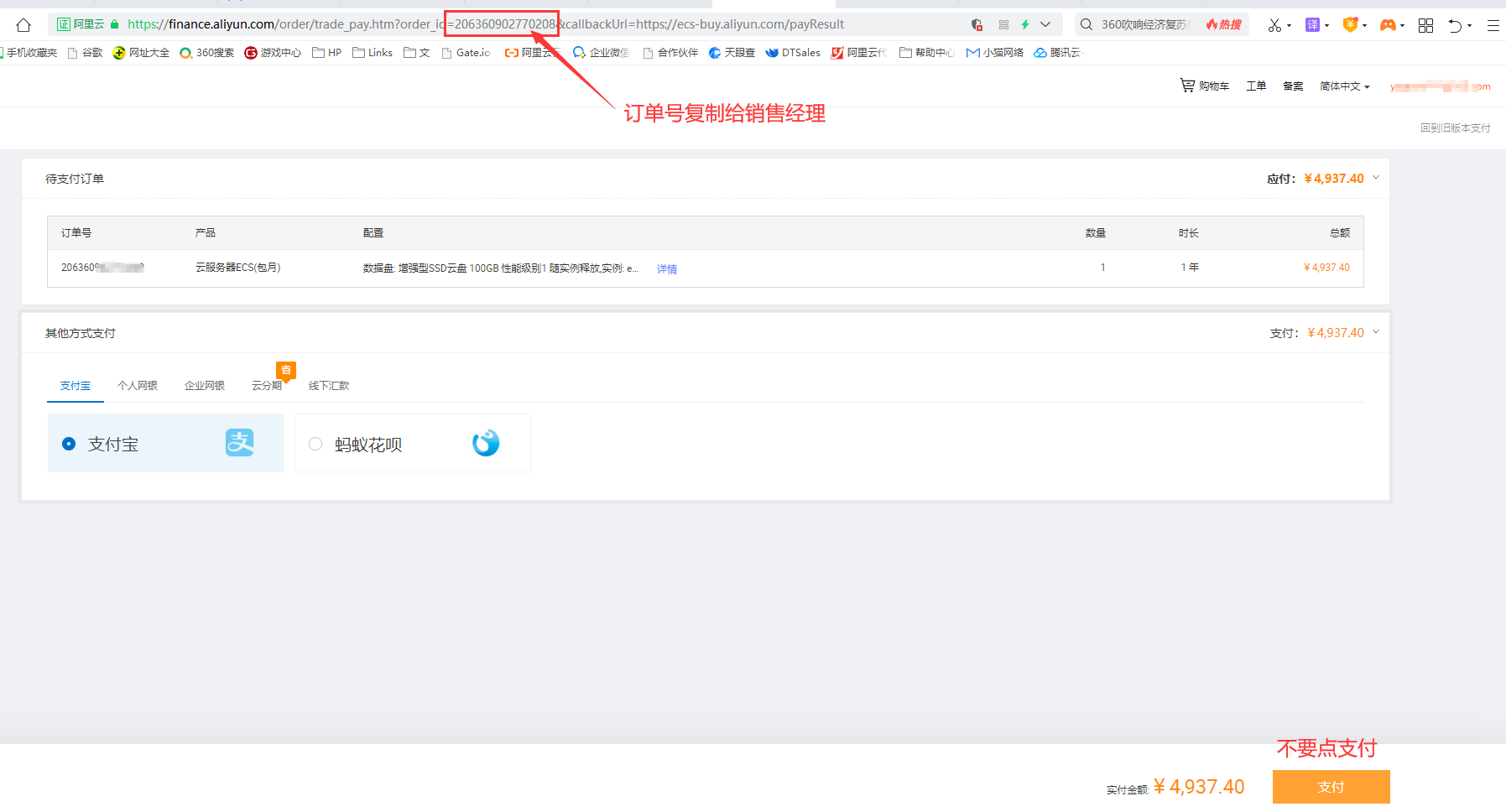1506x812 pixels.
Task: Open the purple translate extension icon
Action: click(1312, 25)
